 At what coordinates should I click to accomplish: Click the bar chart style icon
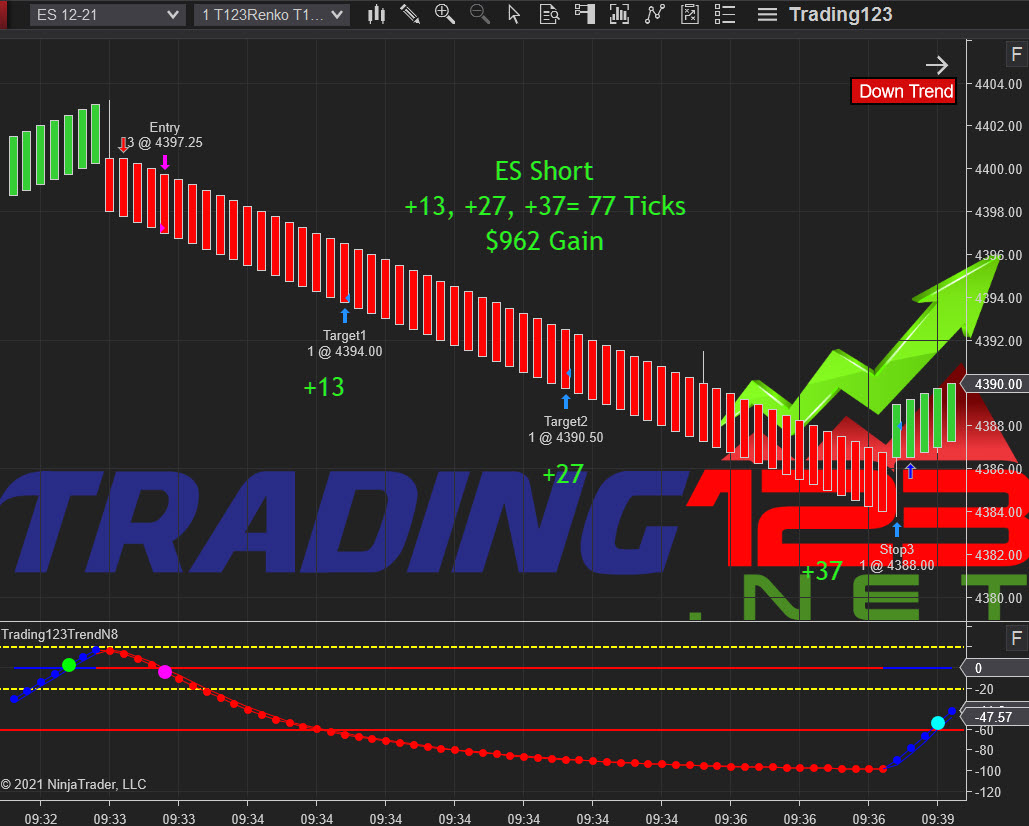click(376, 14)
